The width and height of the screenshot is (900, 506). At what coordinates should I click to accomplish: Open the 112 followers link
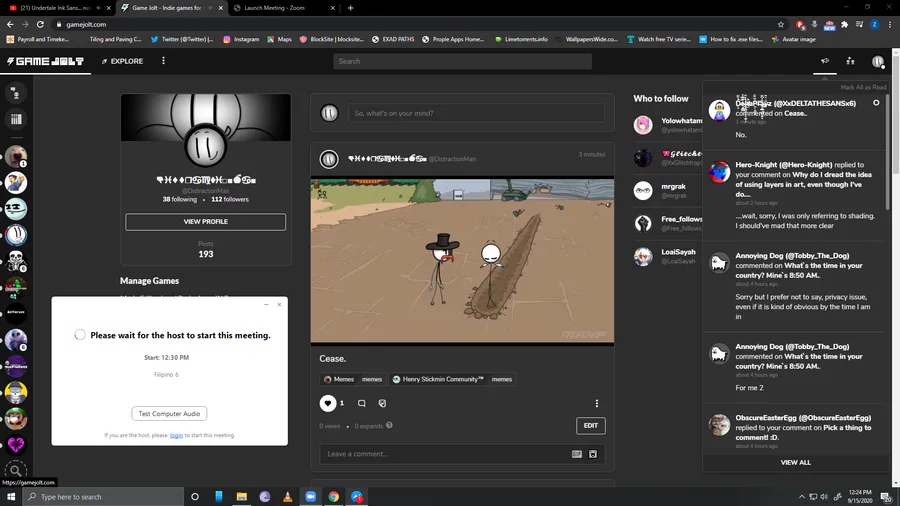[x=230, y=200]
